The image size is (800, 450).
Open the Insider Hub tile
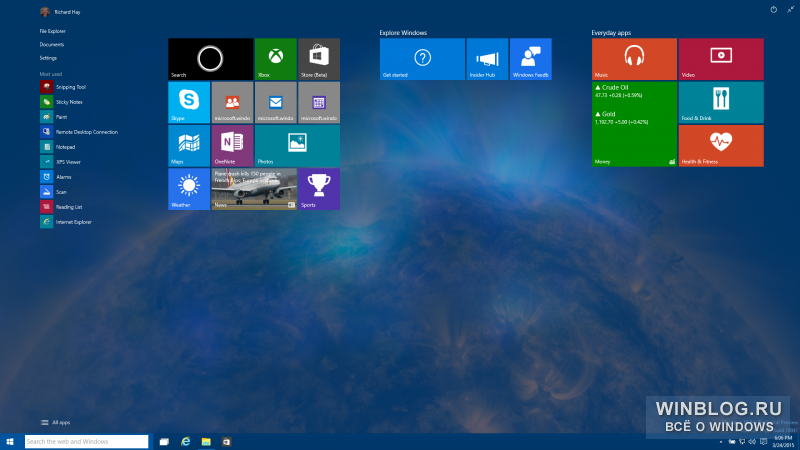click(x=487, y=59)
